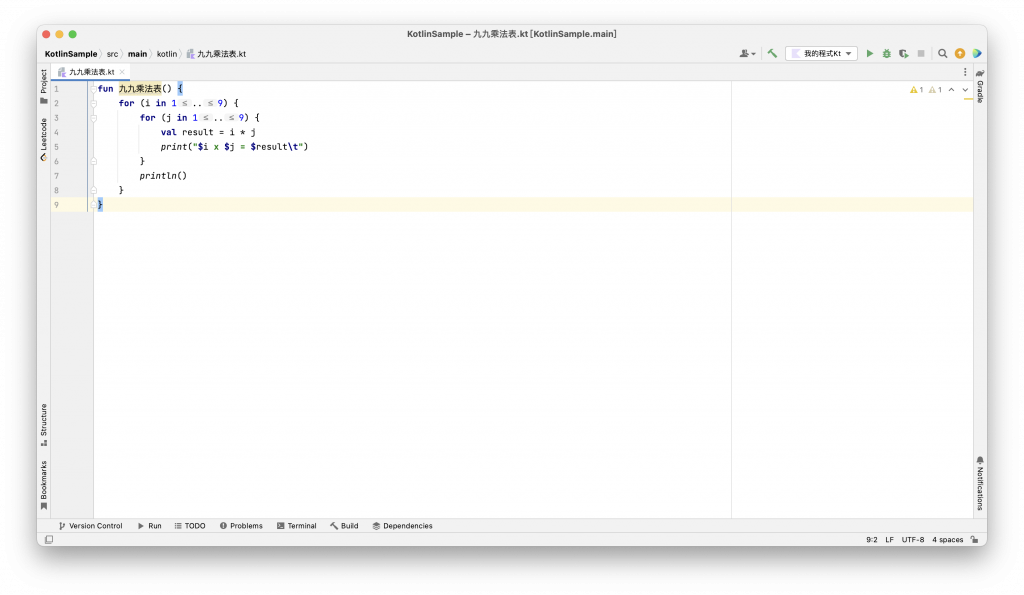Click the print statement on line 5

coord(234,147)
